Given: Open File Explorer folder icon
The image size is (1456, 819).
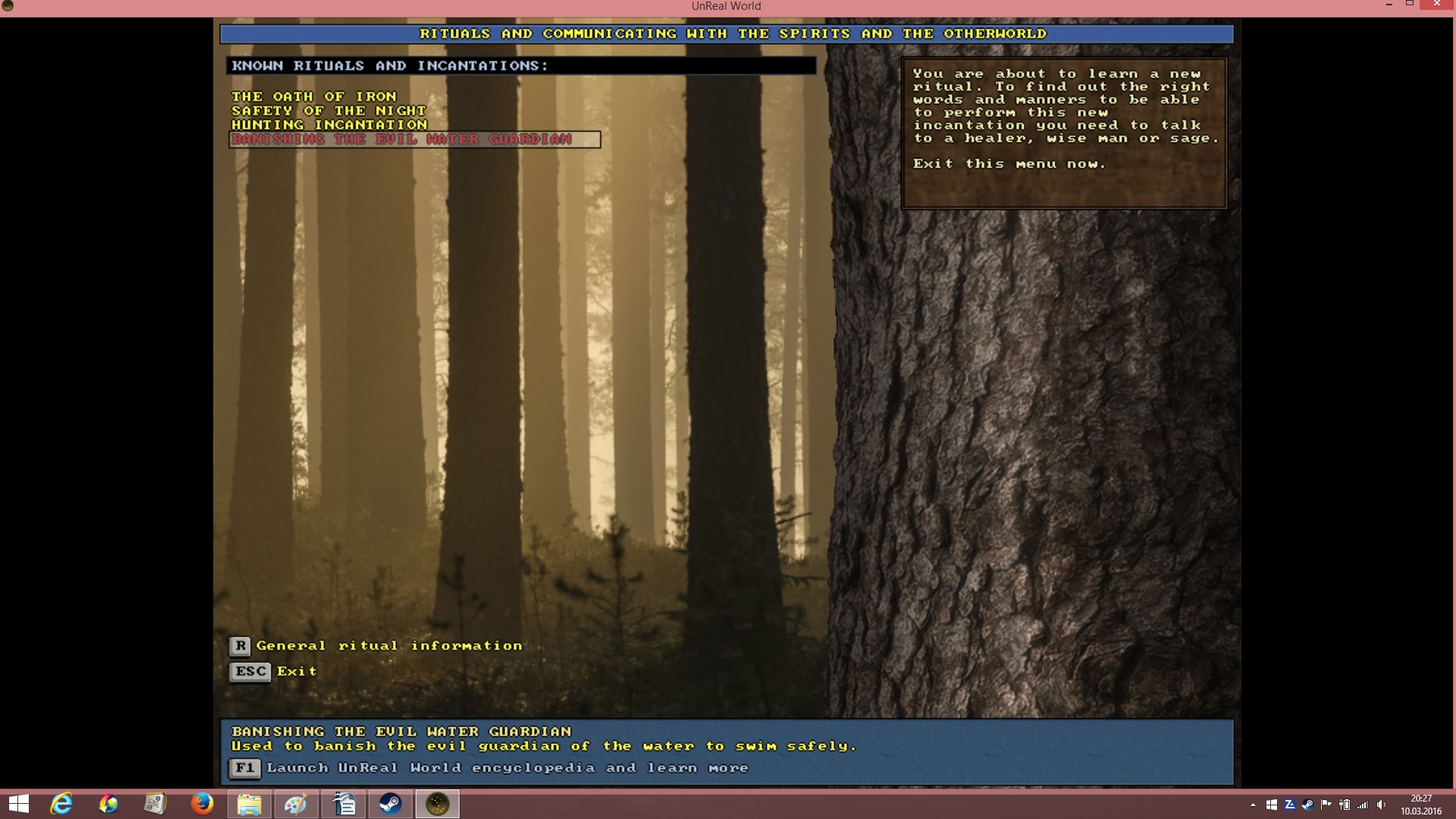Looking at the screenshot, I should (x=249, y=804).
